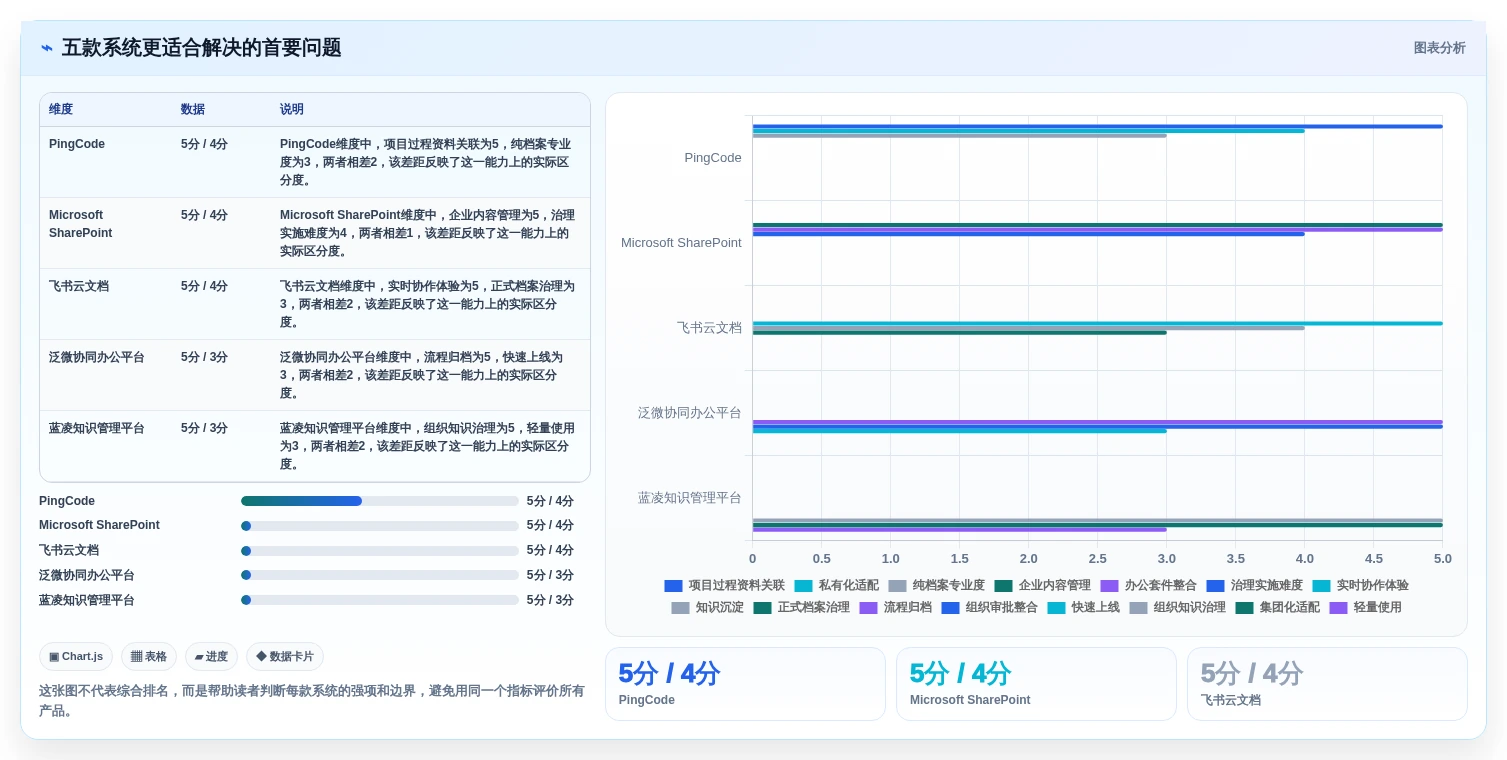Viewport: 1507px width, 760px height.
Task: Click the 5分 / 4分 score in PingCode table row
Action: click(204, 144)
